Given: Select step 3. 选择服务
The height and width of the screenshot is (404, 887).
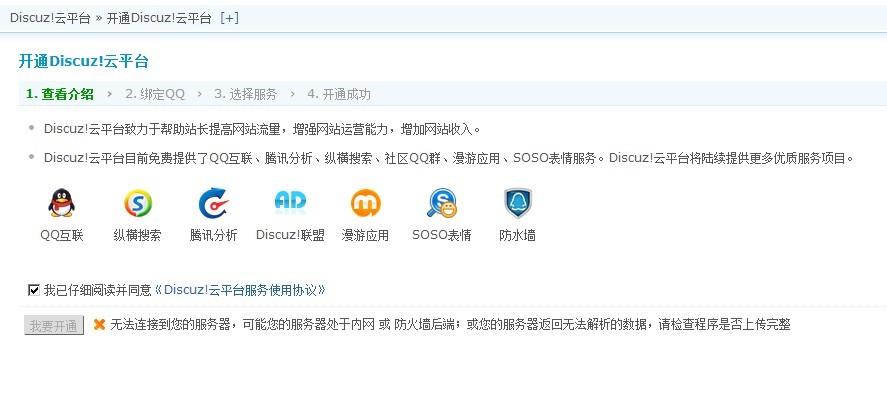Looking at the screenshot, I should (x=246, y=94).
